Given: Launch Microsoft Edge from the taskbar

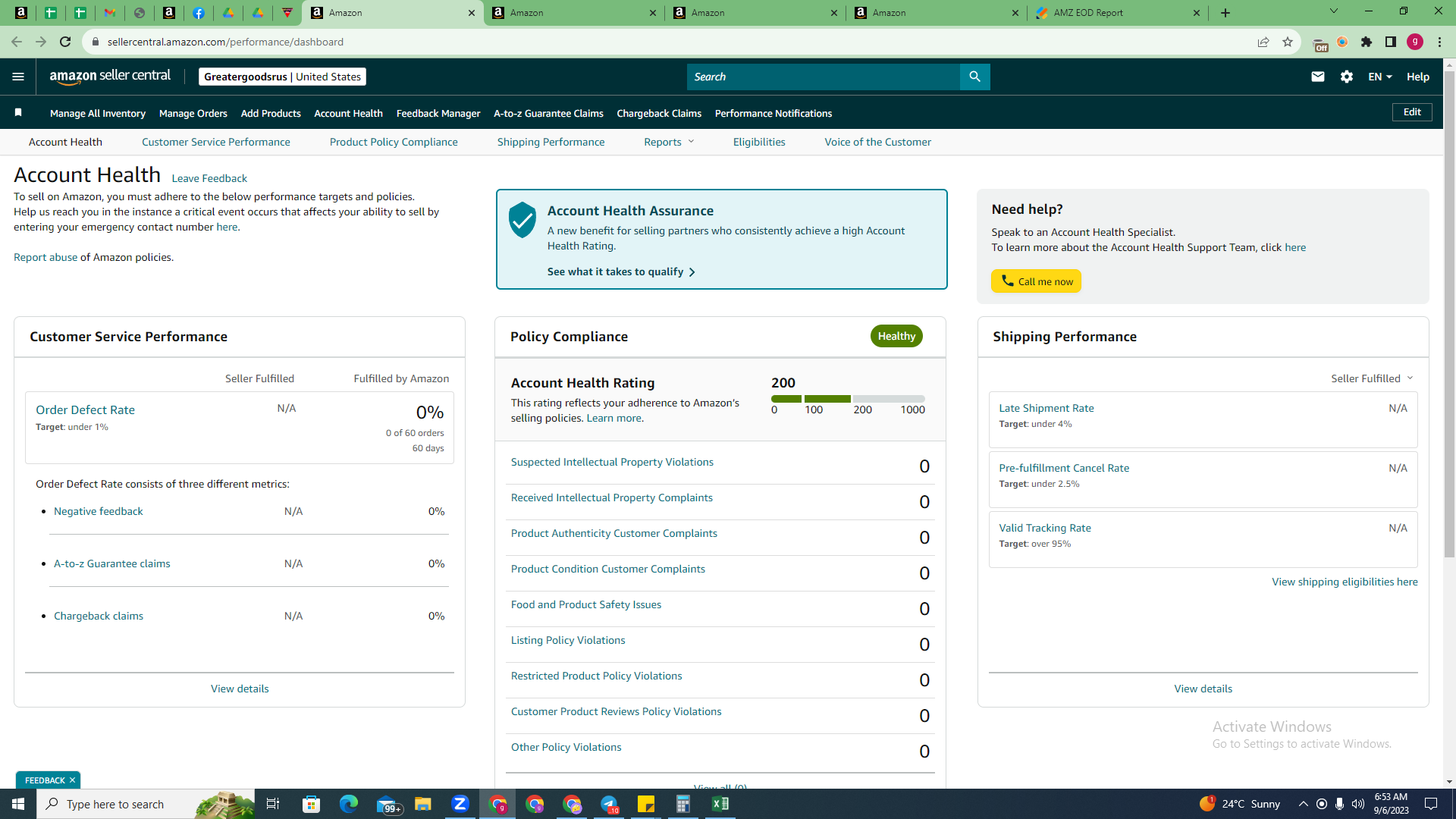Looking at the screenshot, I should 348,804.
